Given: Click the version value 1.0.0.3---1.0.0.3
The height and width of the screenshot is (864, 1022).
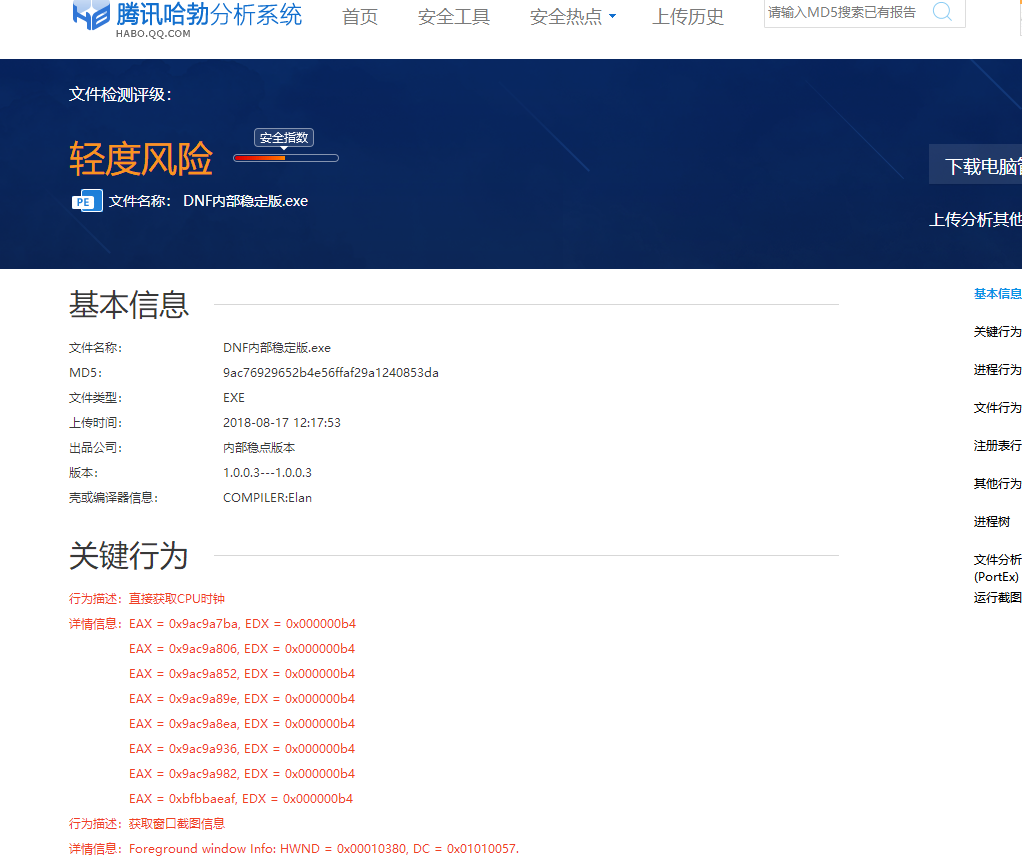Looking at the screenshot, I should pyautogui.click(x=267, y=472).
